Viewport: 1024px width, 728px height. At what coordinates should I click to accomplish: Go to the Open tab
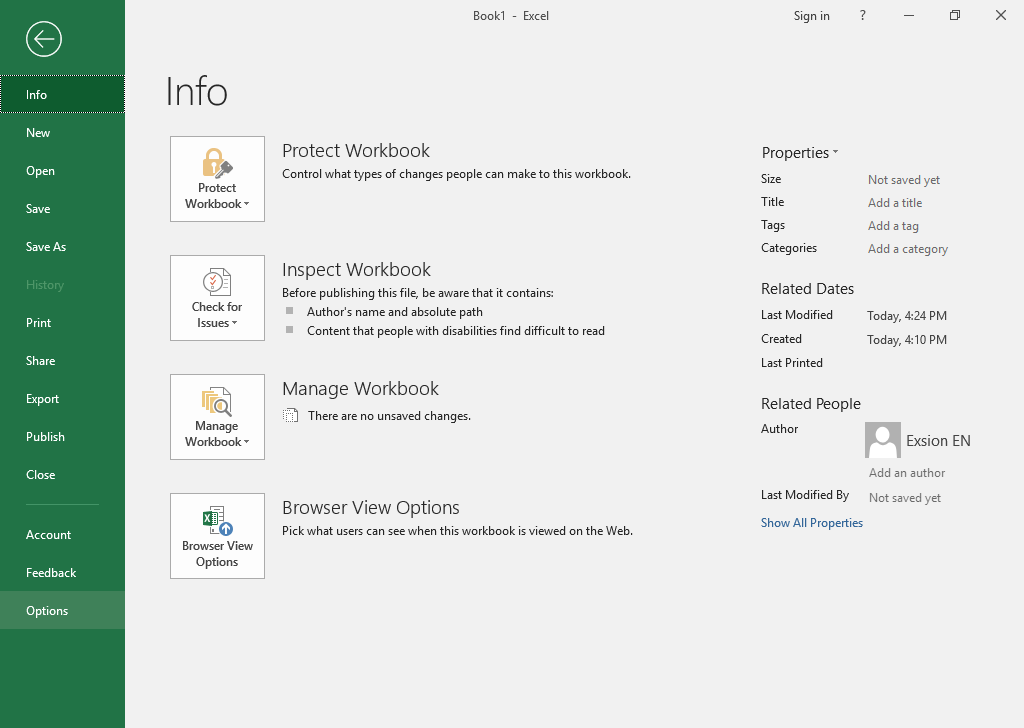(62, 170)
